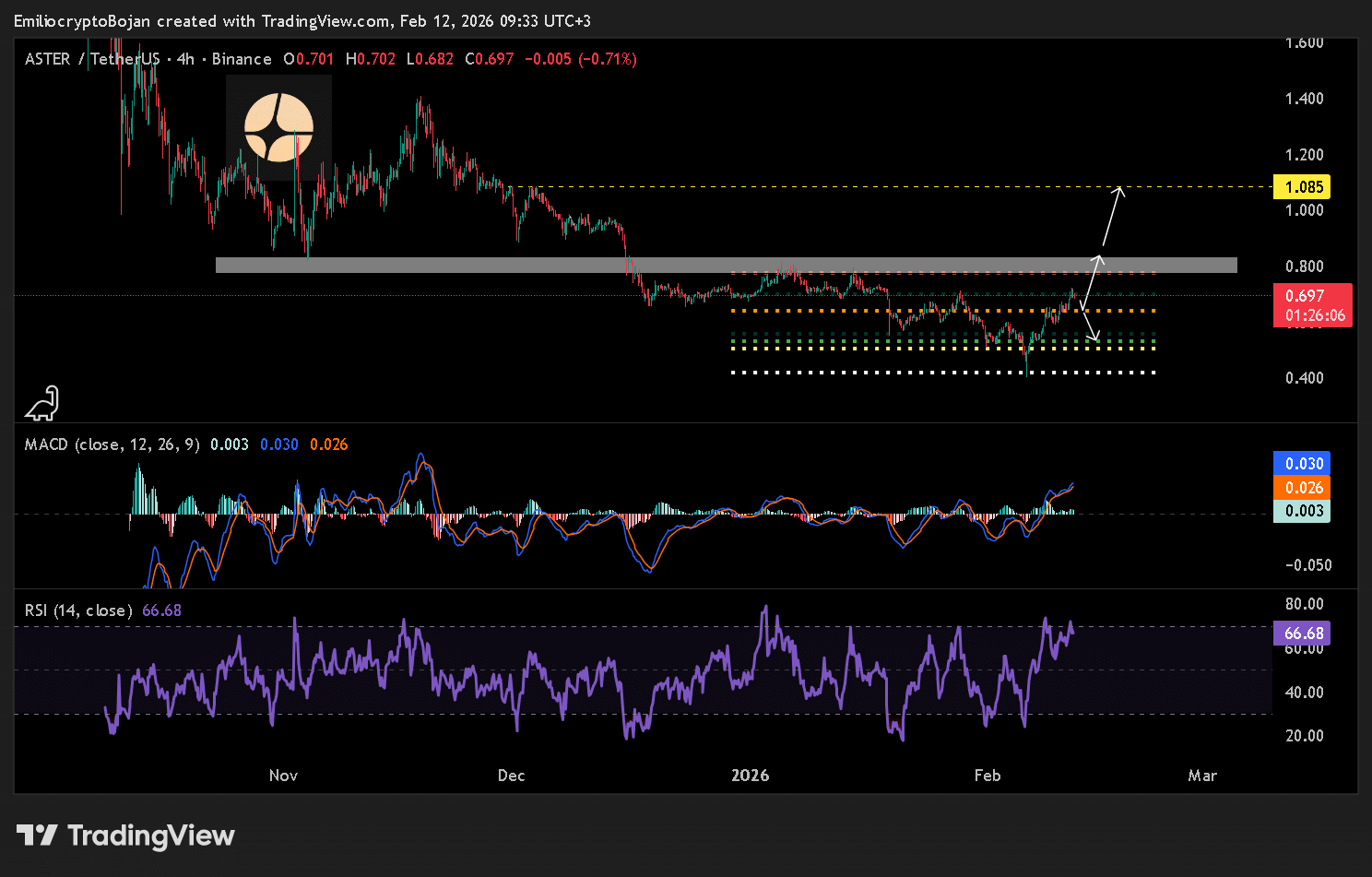Click the dinosaur icon on the chart
1372x877 pixels.
tap(42, 403)
